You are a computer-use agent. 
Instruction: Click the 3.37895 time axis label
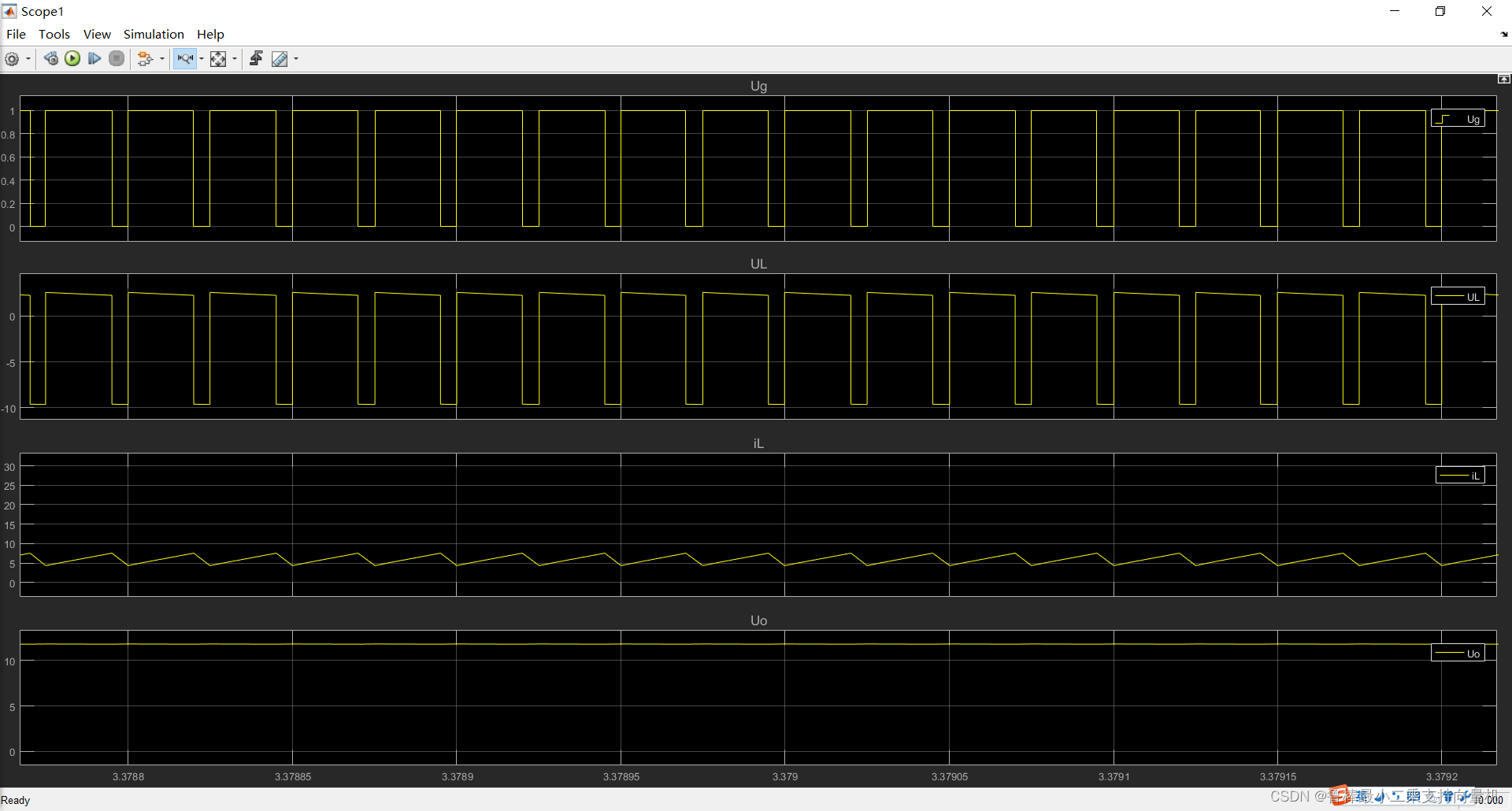621,776
